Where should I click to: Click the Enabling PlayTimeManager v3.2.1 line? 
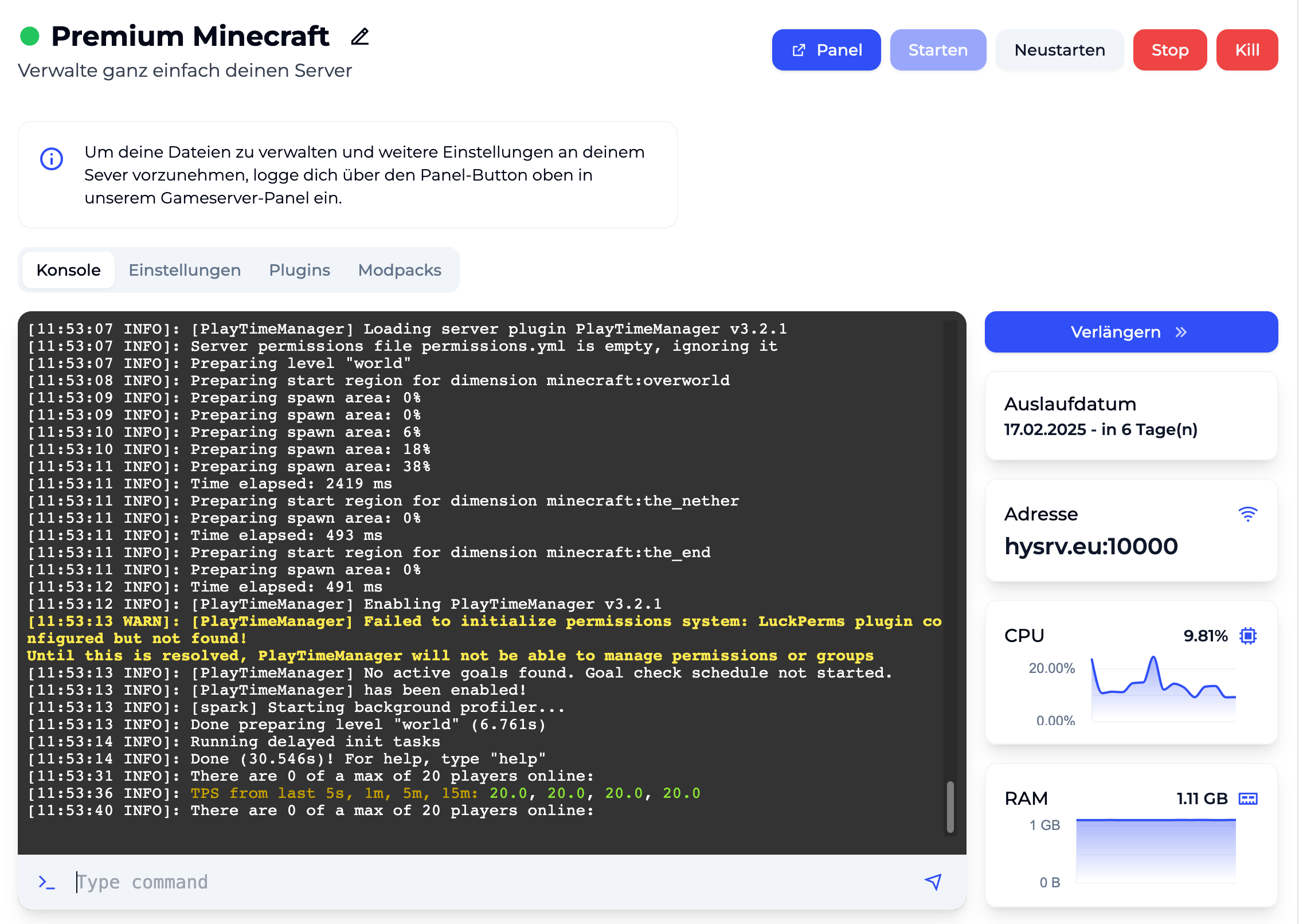click(345, 604)
